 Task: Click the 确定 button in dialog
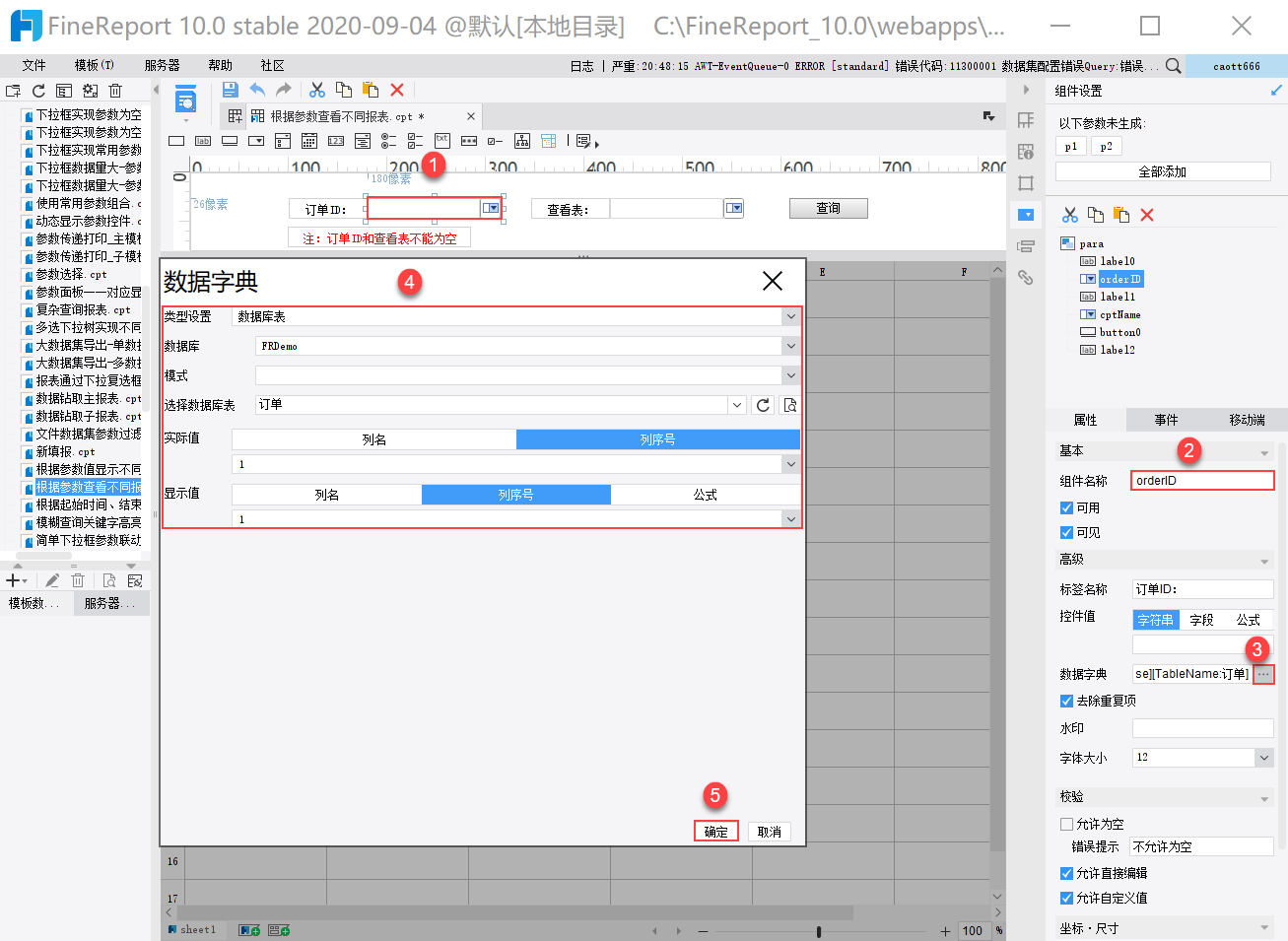click(x=715, y=832)
